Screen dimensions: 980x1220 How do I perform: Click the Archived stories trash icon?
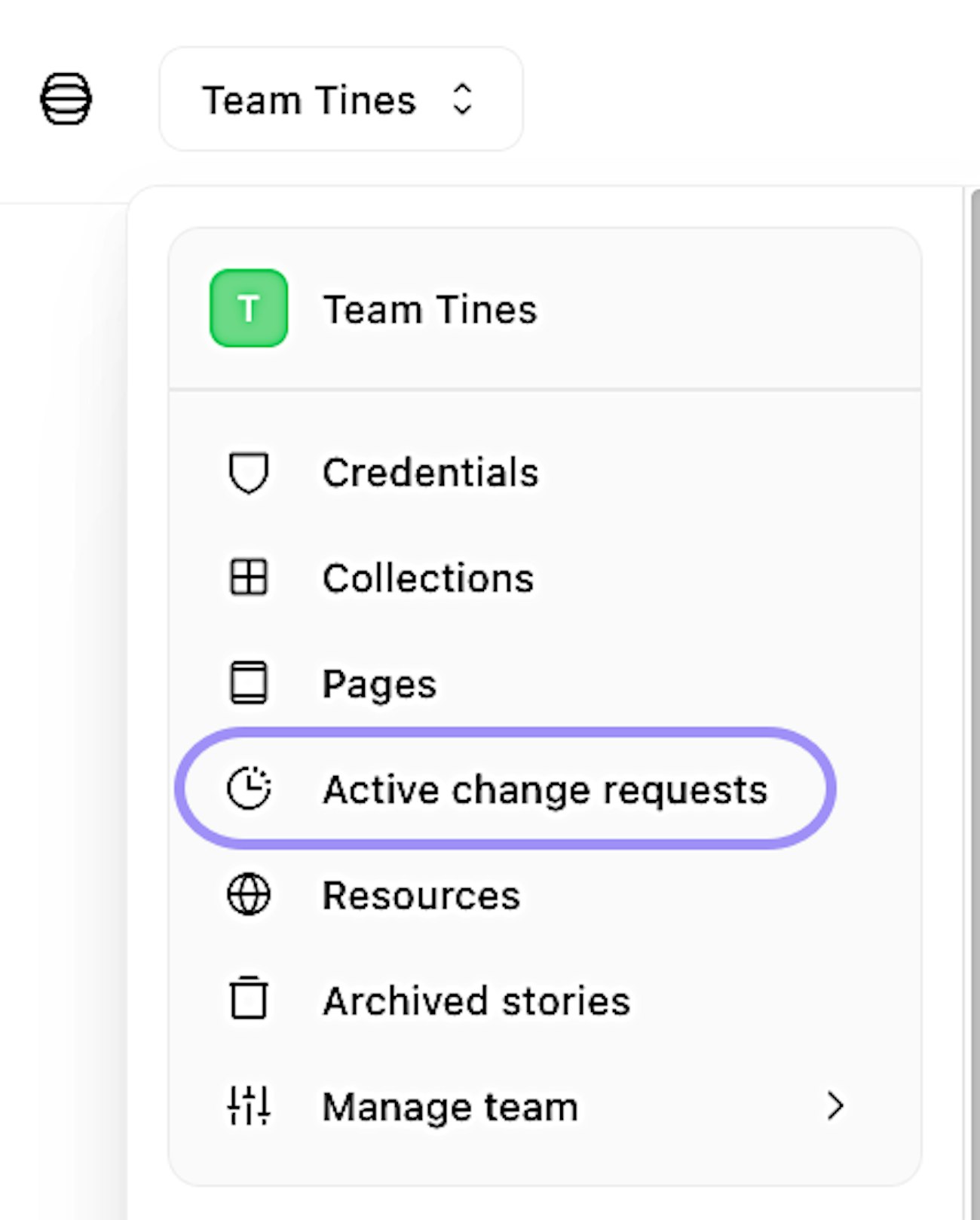249,1000
